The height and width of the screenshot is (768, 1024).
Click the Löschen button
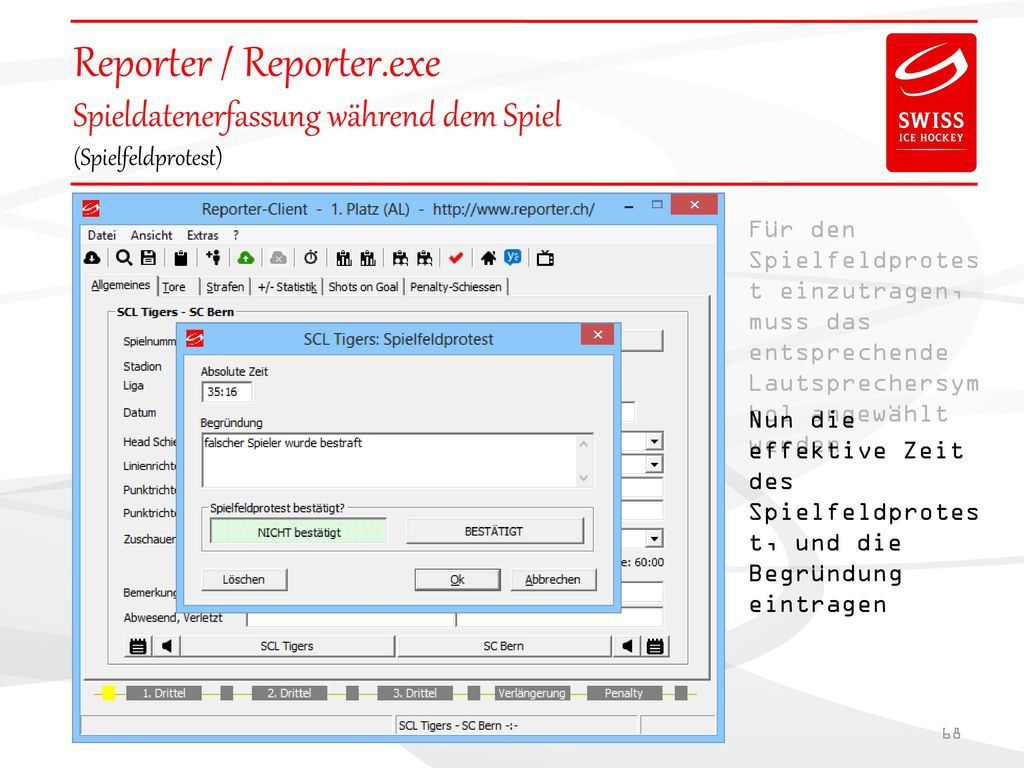click(244, 579)
